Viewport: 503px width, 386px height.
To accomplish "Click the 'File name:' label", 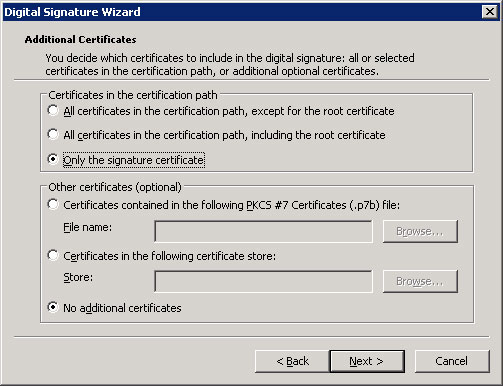I will [88, 227].
